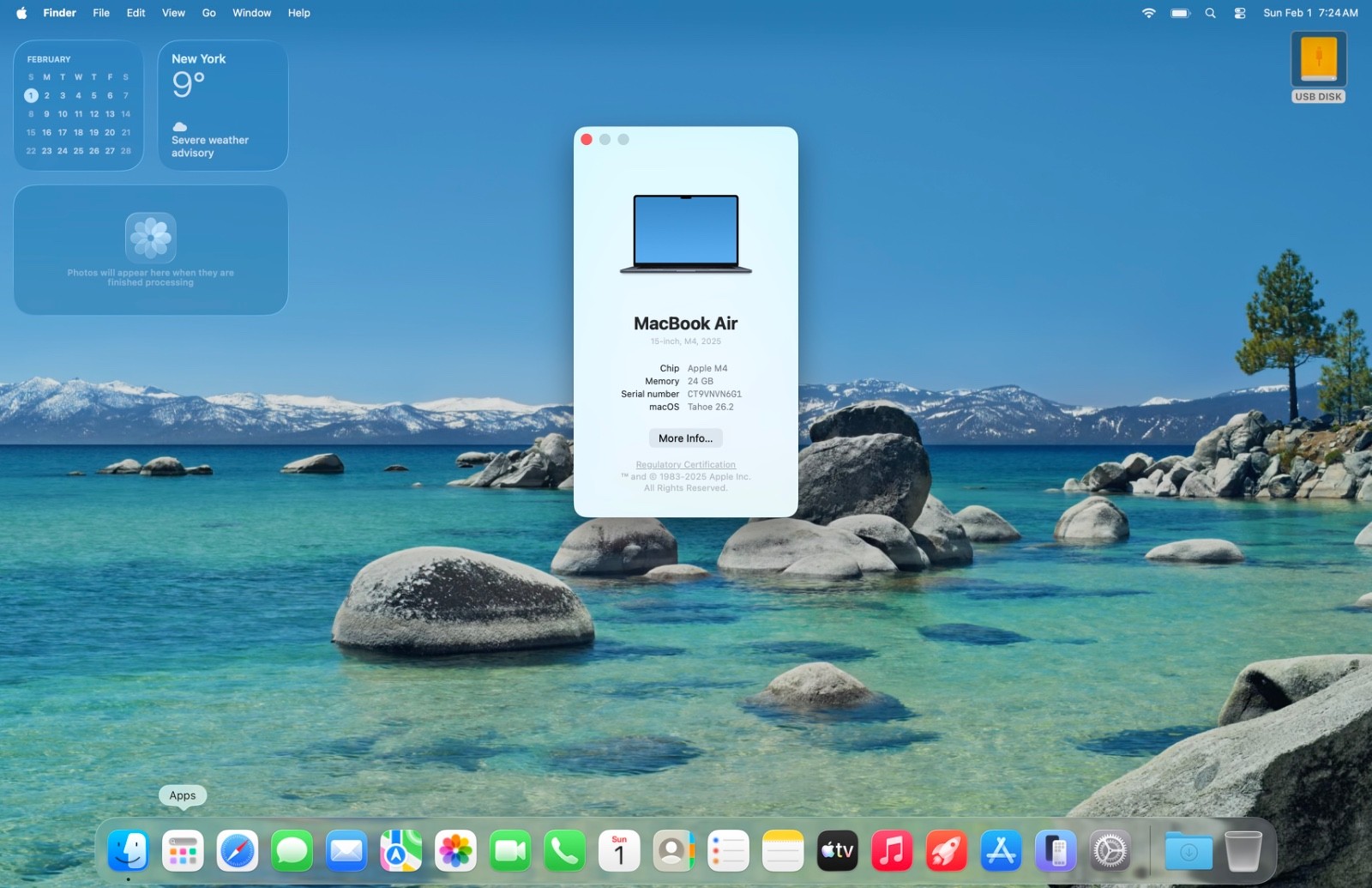Screen dimensions: 1372x888
Task: Open the Apple menu
Action: coord(21,13)
